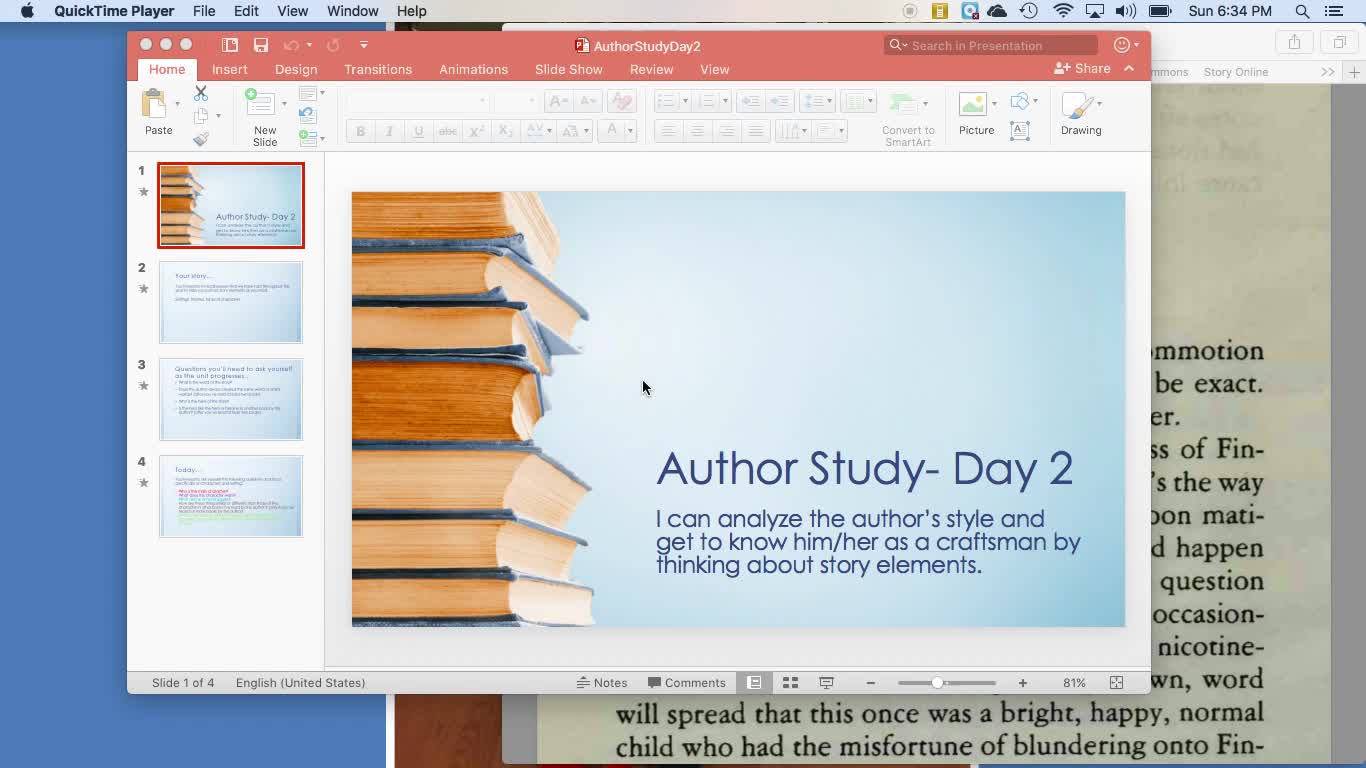Click the Redo icon in title bar
1366x768 pixels.
(x=333, y=45)
